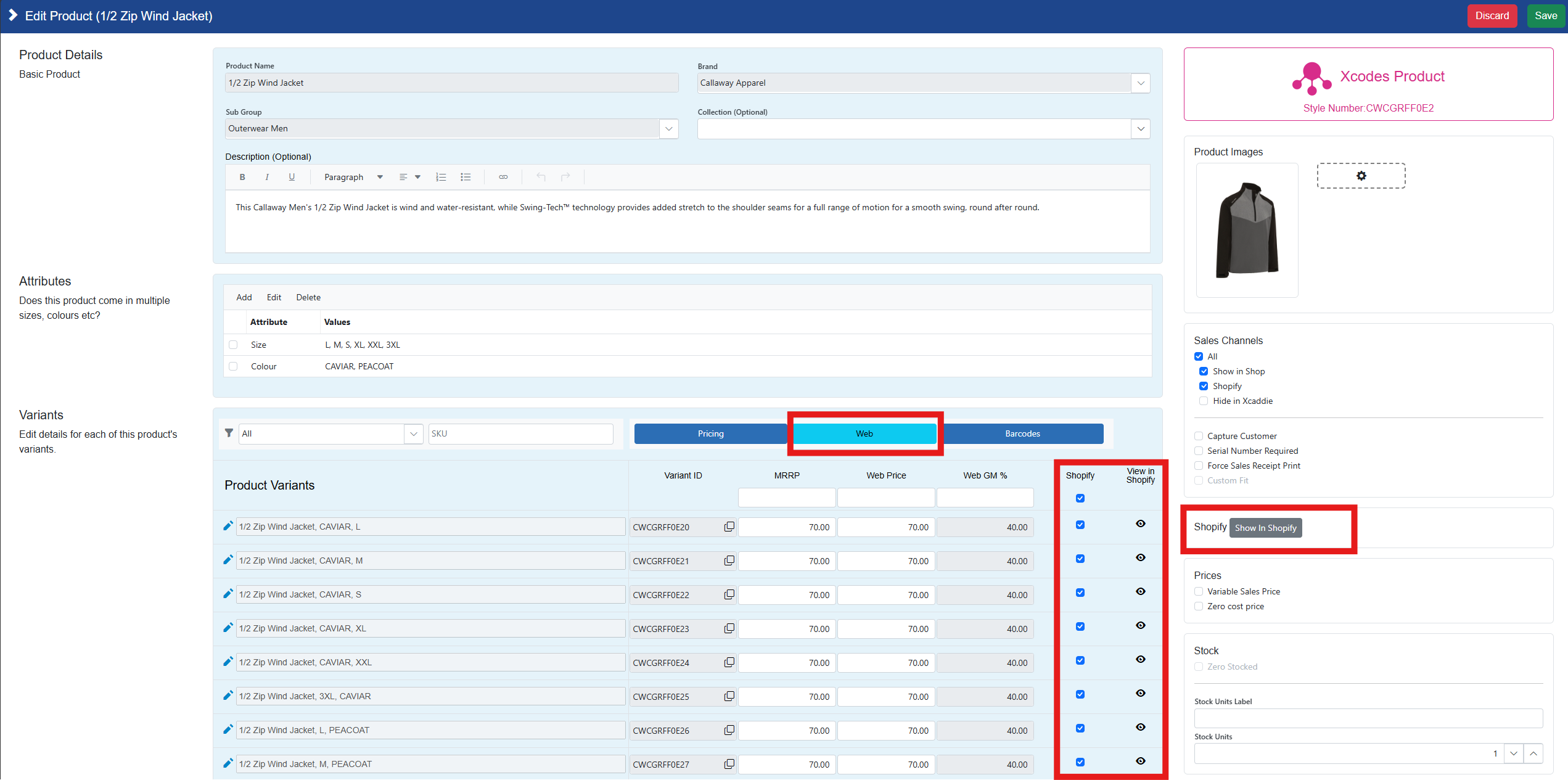Screen dimensions: 1568x780
Task: Copy variant ID CWCGRFF0E22
Action: coord(729,594)
